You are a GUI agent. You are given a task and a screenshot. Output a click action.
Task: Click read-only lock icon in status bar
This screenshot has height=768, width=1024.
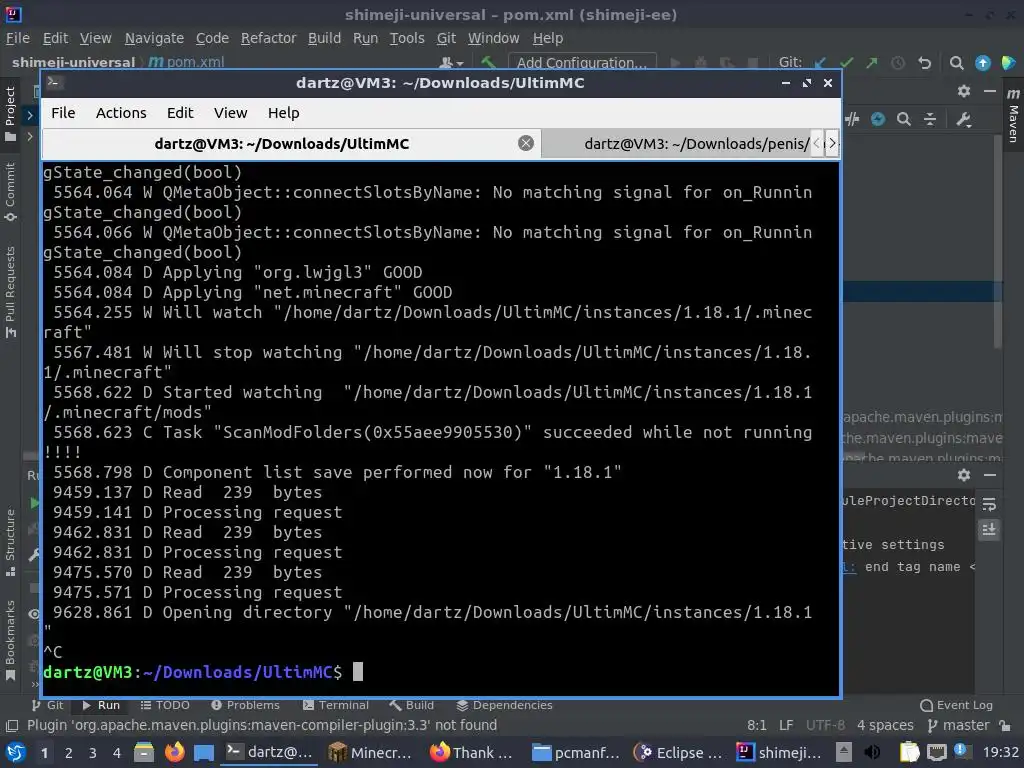1005,726
